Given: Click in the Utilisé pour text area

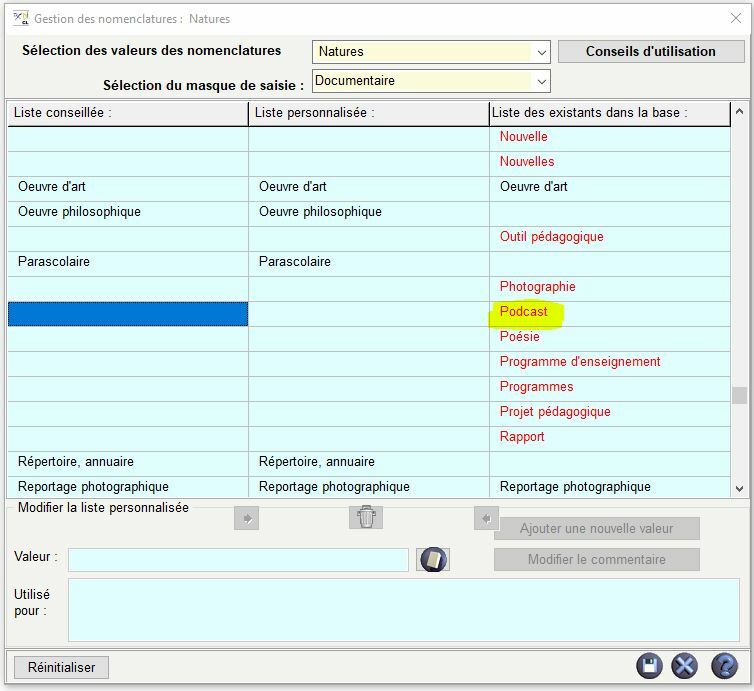Looking at the screenshot, I should click(403, 609).
